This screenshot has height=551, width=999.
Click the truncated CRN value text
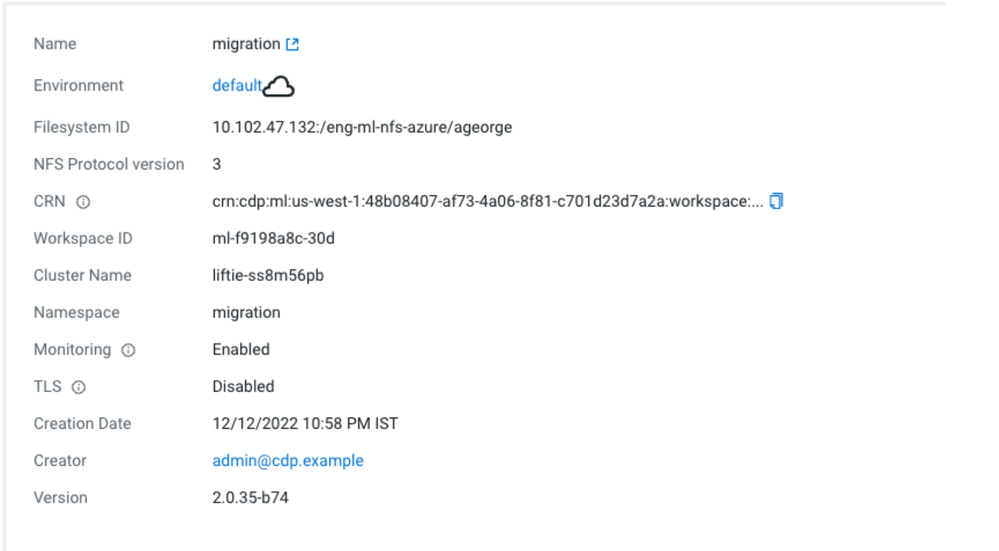[487, 202]
